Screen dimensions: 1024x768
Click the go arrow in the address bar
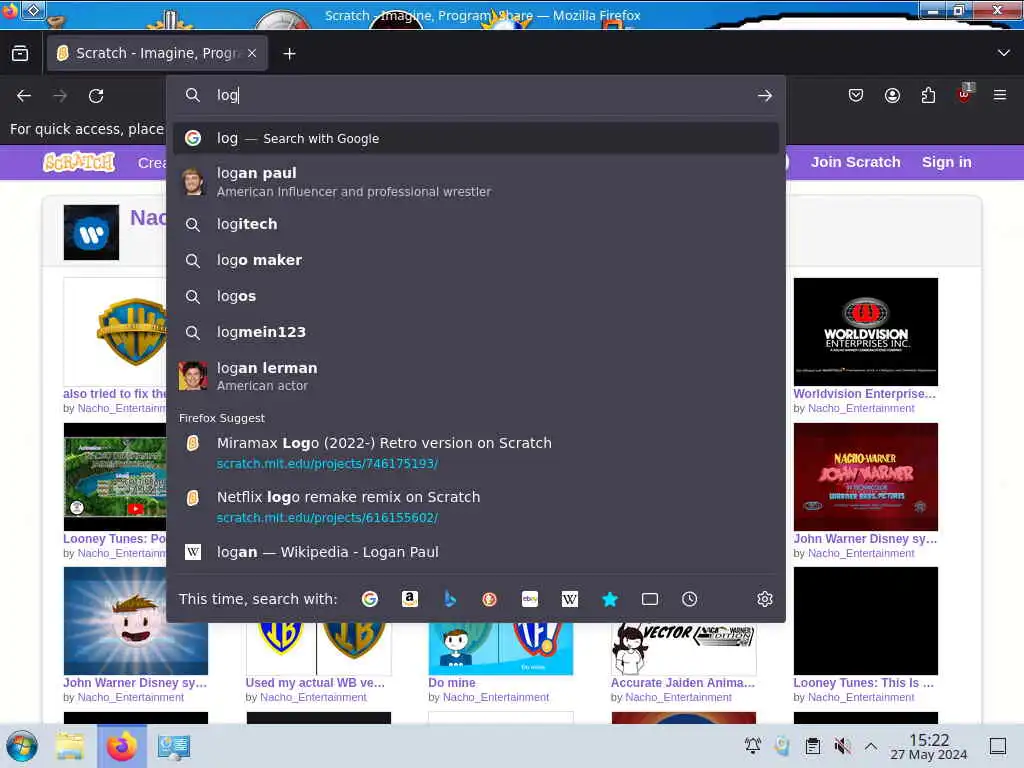(765, 95)
